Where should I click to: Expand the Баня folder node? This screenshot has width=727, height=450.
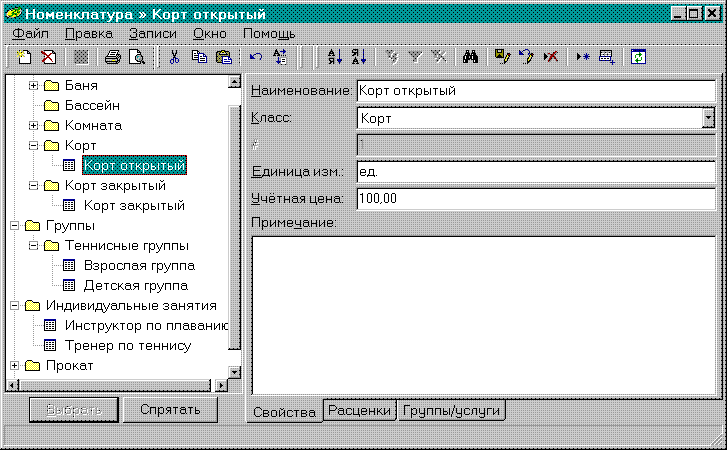tap(33, 86)
